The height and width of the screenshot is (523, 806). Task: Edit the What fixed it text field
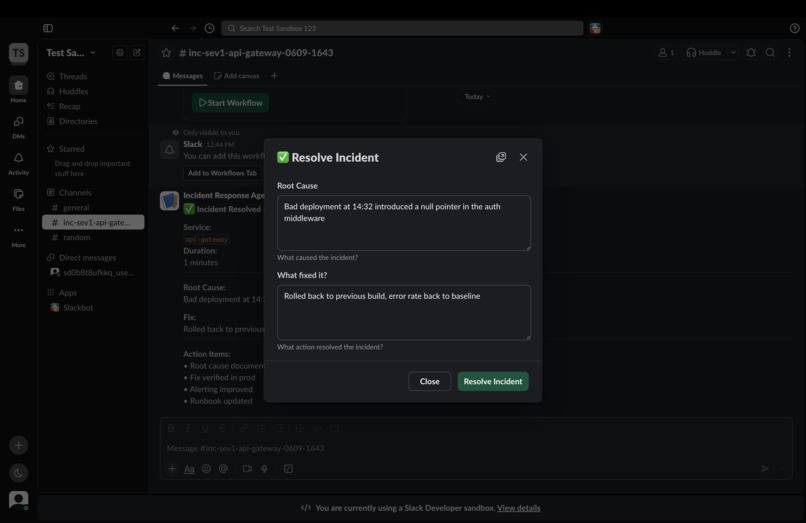[x=404, y=312]
